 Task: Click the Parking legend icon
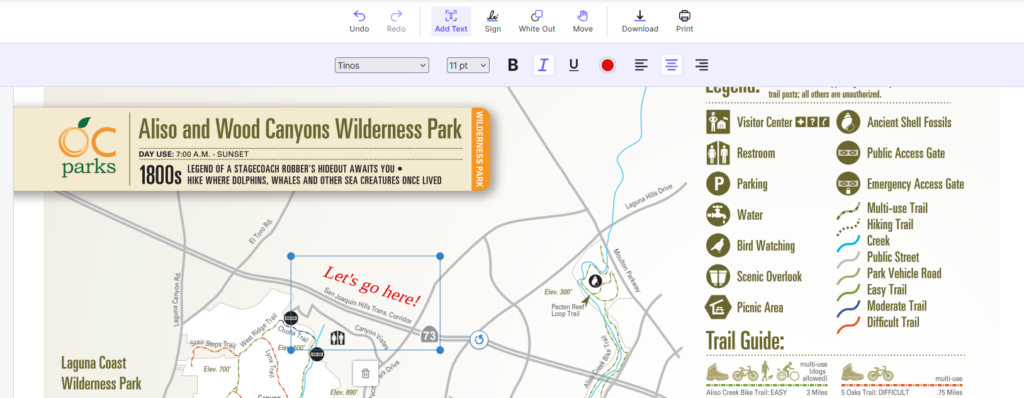[718, 184]
